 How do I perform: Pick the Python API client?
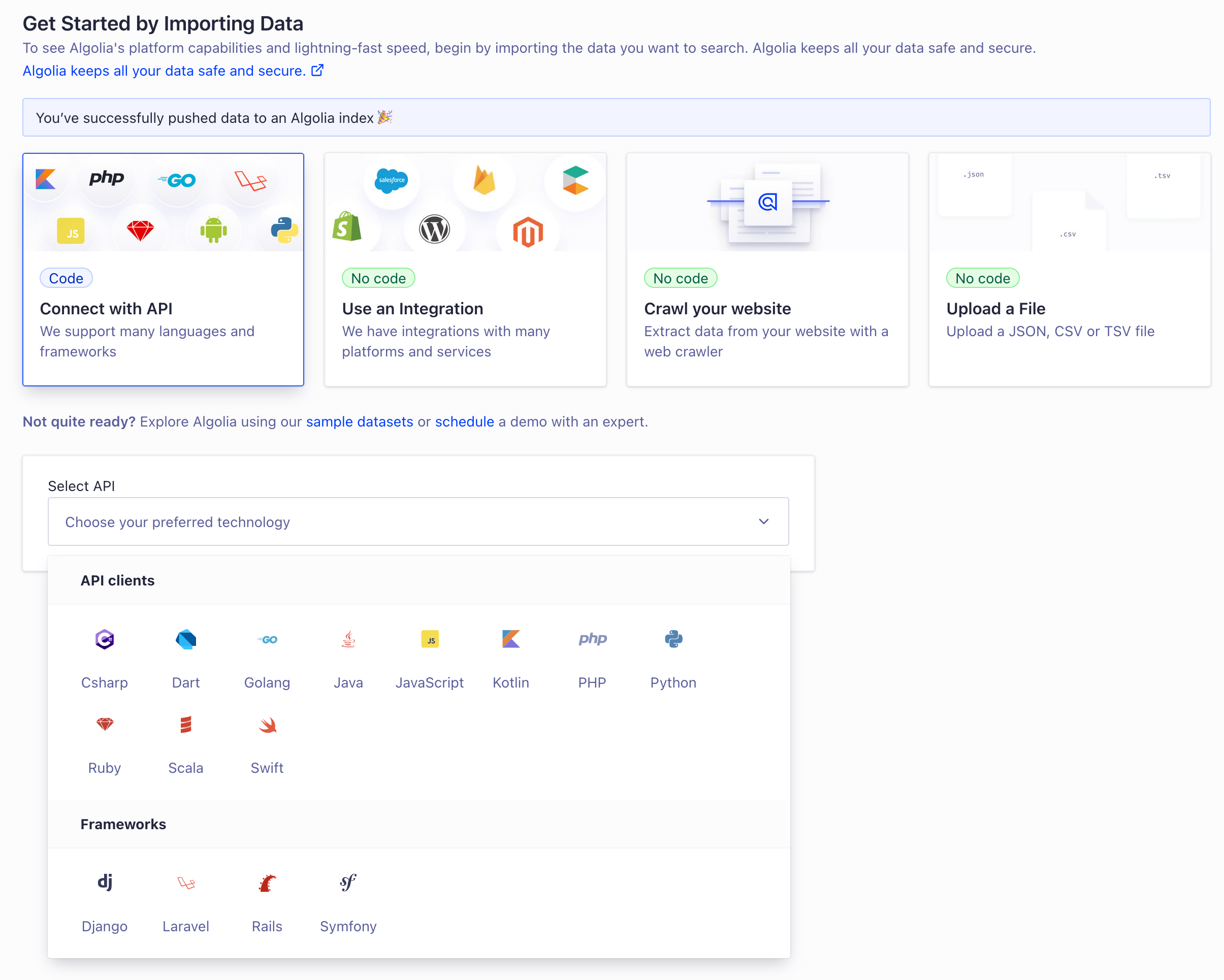tap(673, 640)
